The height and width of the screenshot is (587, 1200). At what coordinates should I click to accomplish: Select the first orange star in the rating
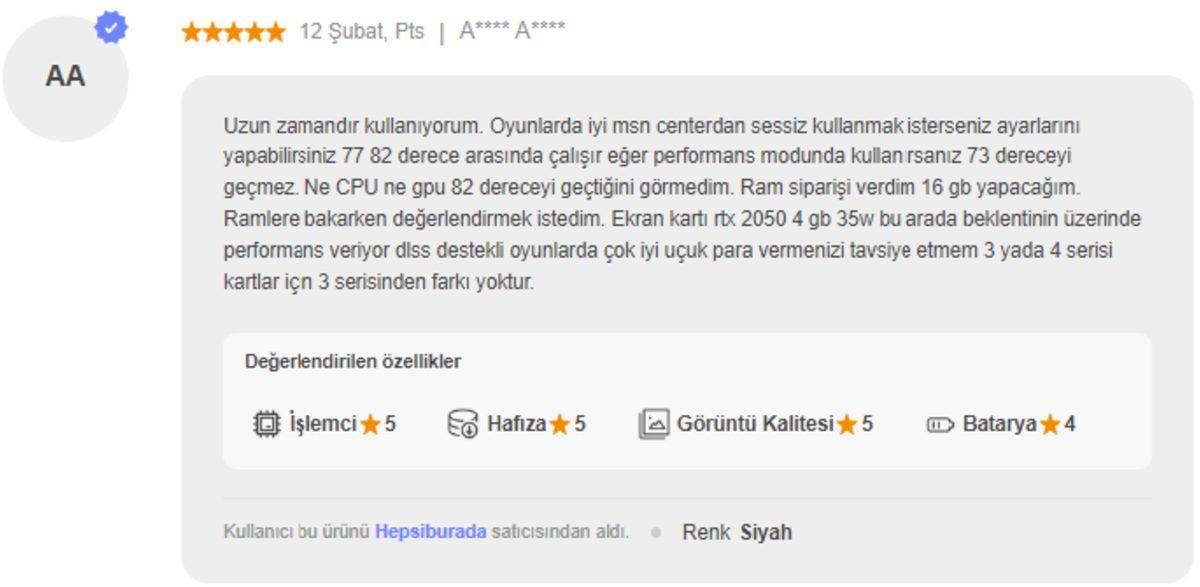click(189, 32)
